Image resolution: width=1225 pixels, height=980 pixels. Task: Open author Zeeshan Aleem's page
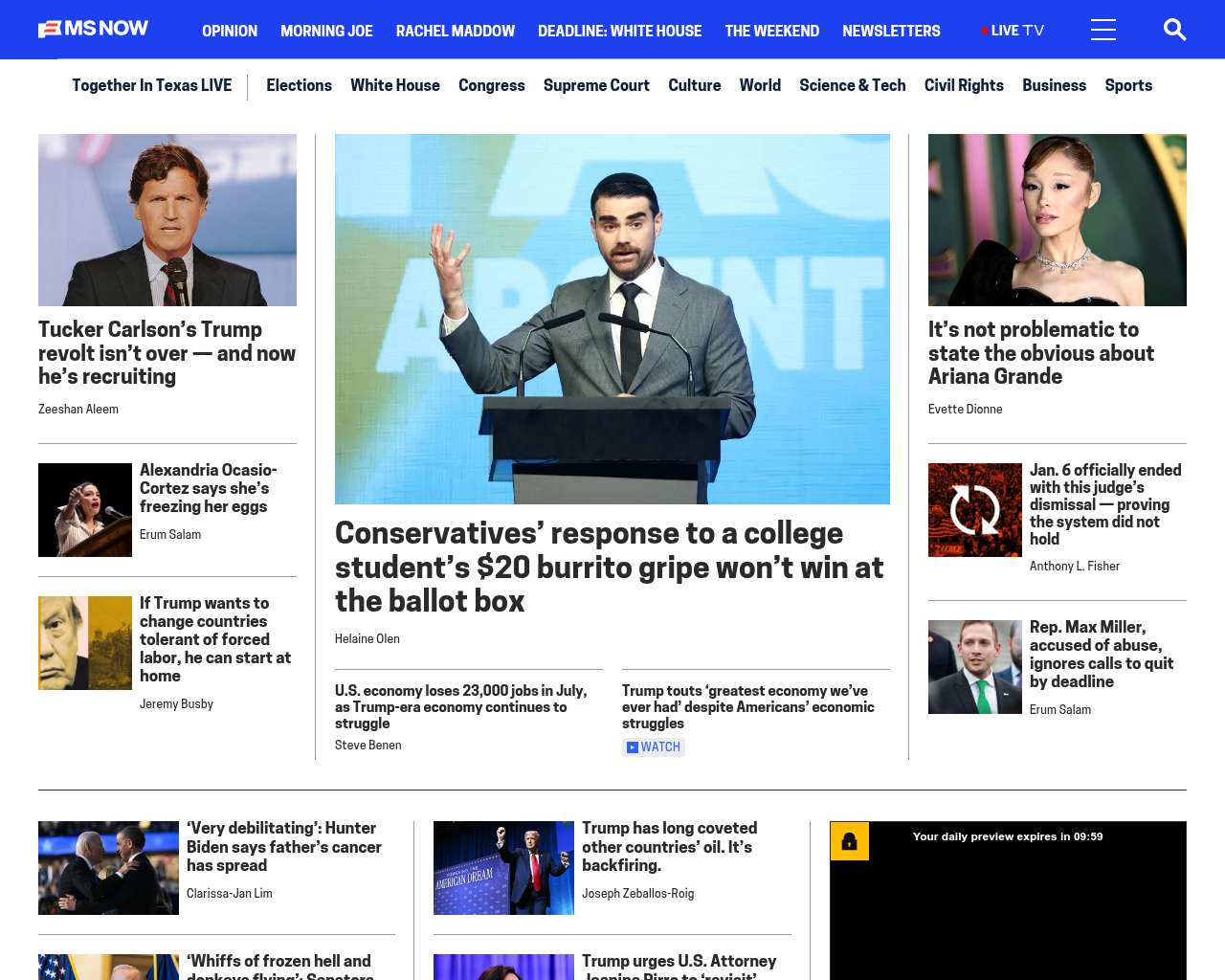78,410
